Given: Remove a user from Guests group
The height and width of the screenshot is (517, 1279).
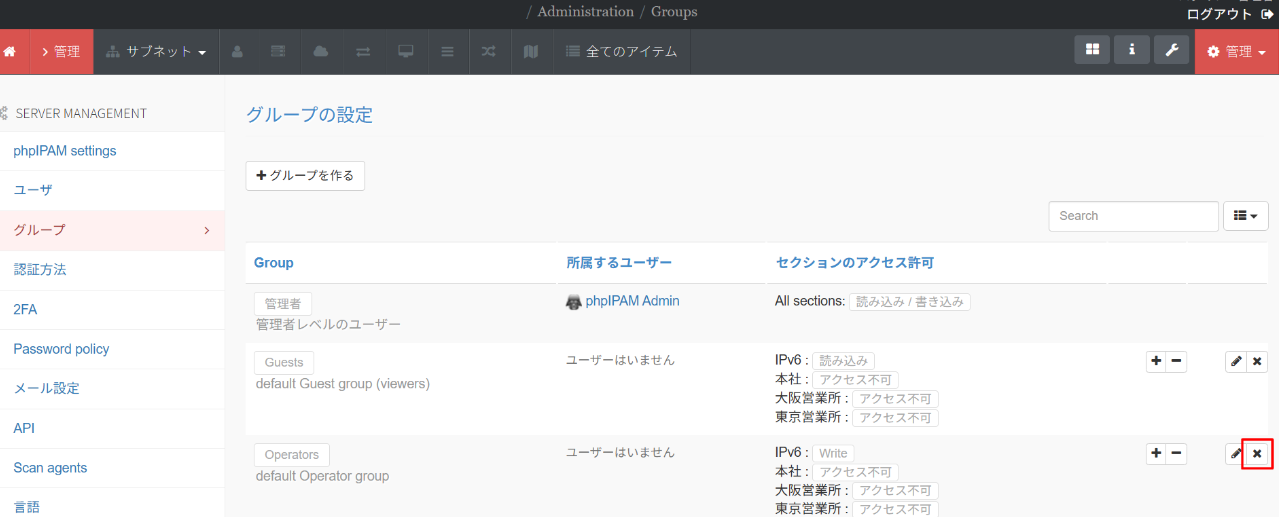Looking at the screenshot, I should [1176, 362].
